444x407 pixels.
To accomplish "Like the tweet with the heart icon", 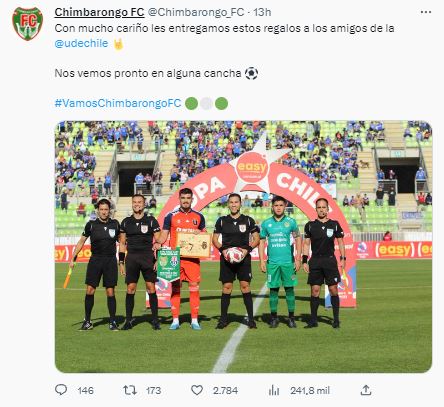I will pyautogui.click(x=197, y=390).
